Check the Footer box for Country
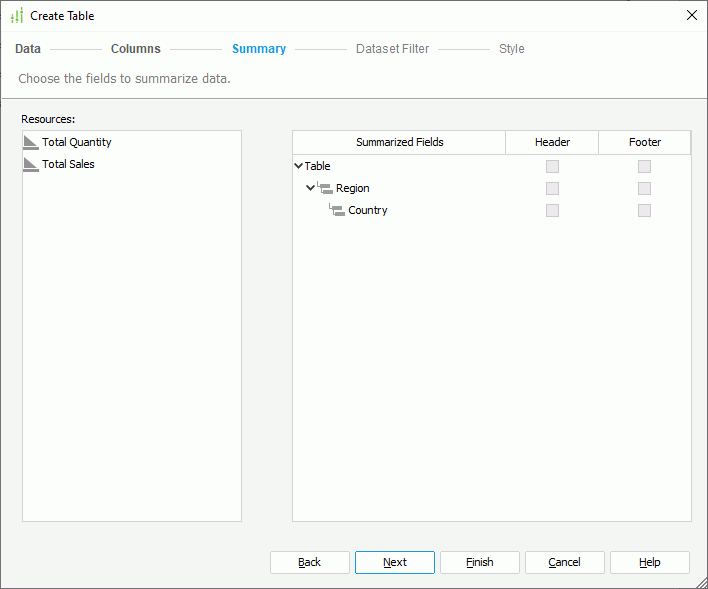The width and height of the screenshot is (708, 589). pyautogui.click(x=645, y=211)
